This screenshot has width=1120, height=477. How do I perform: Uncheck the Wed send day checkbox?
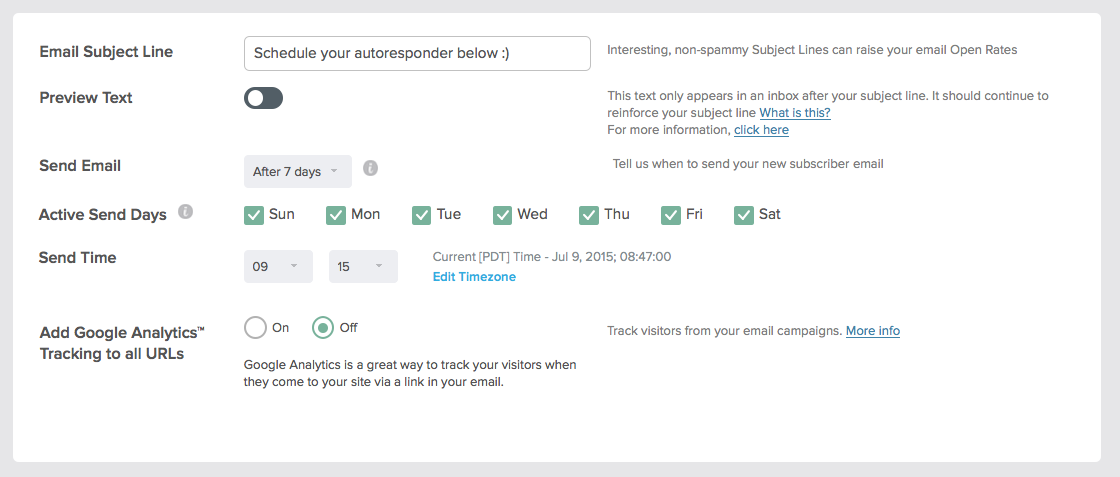[502, 215]
